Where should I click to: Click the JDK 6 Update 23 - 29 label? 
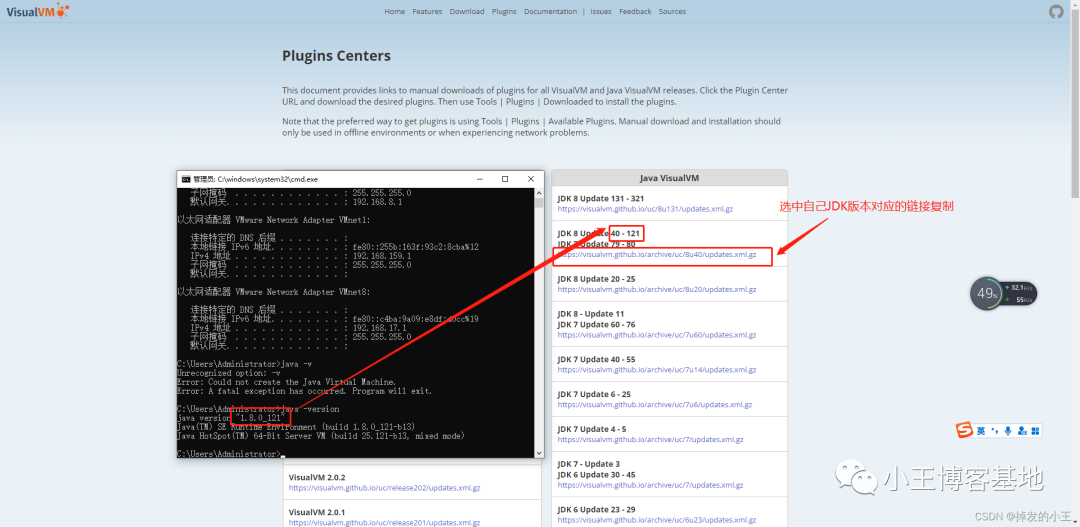[x=596, y=510]
